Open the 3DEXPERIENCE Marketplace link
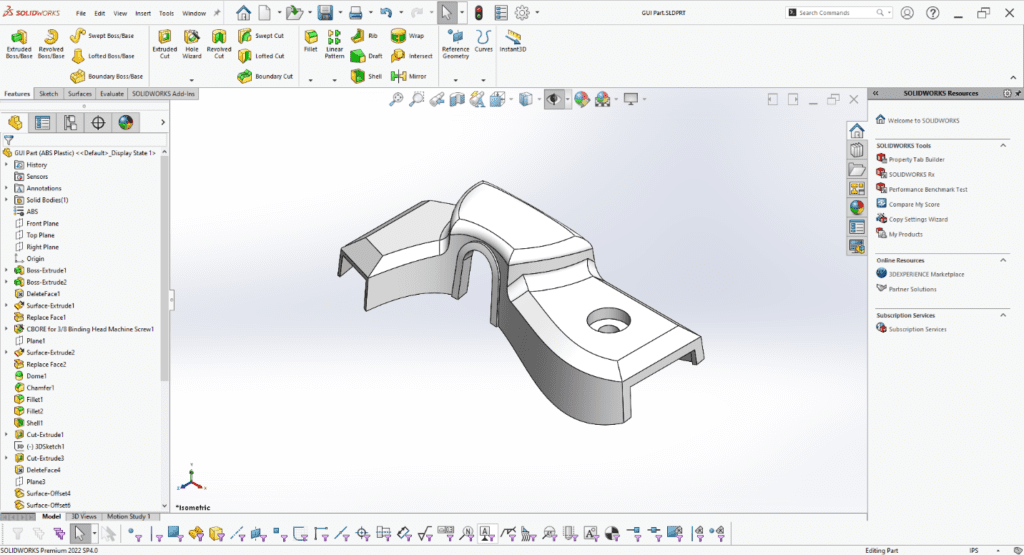The image size is (1024, 555). pyautogui.click(x=926, y=273)
